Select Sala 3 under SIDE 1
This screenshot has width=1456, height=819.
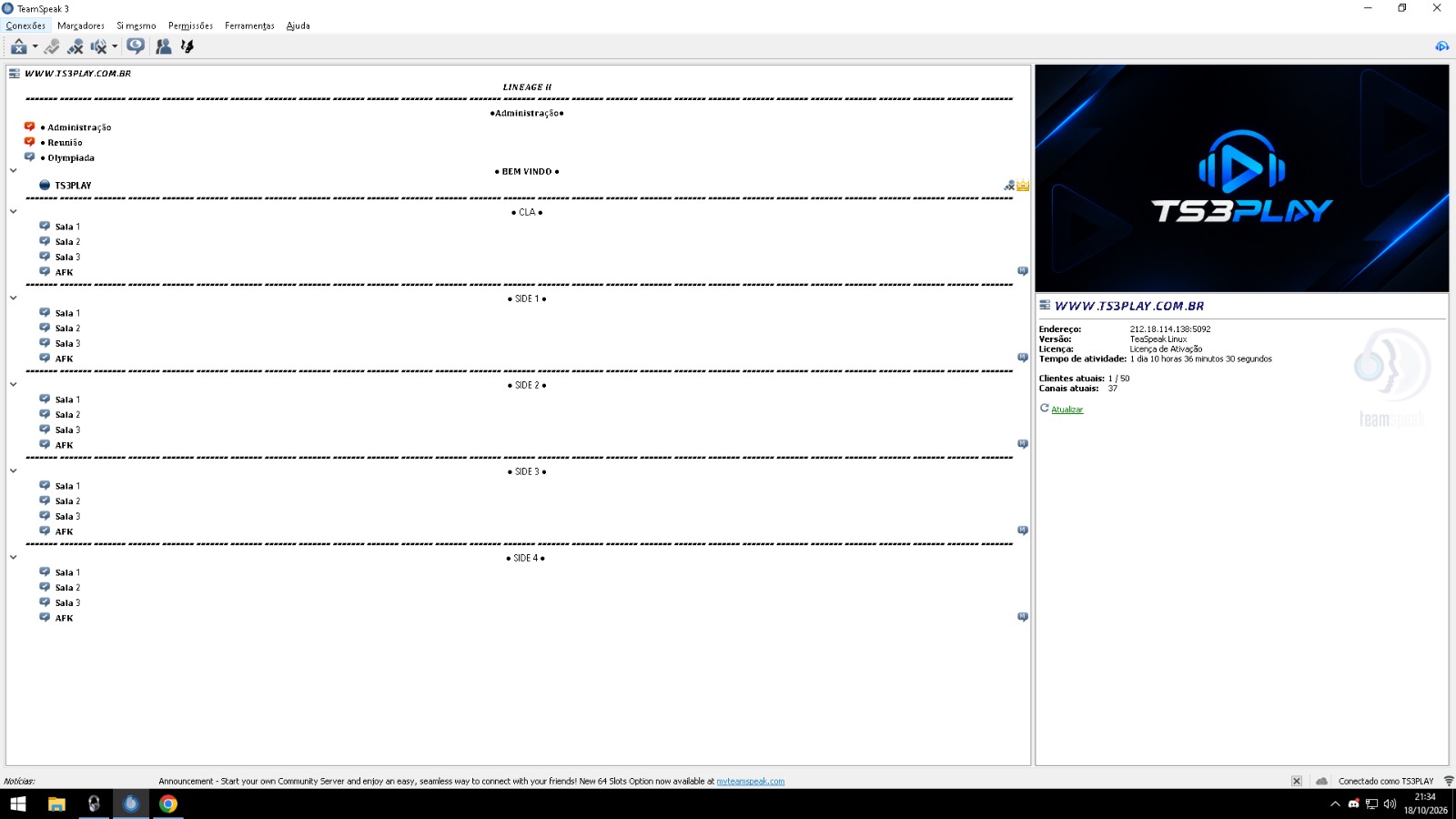(x=67, y=344)
